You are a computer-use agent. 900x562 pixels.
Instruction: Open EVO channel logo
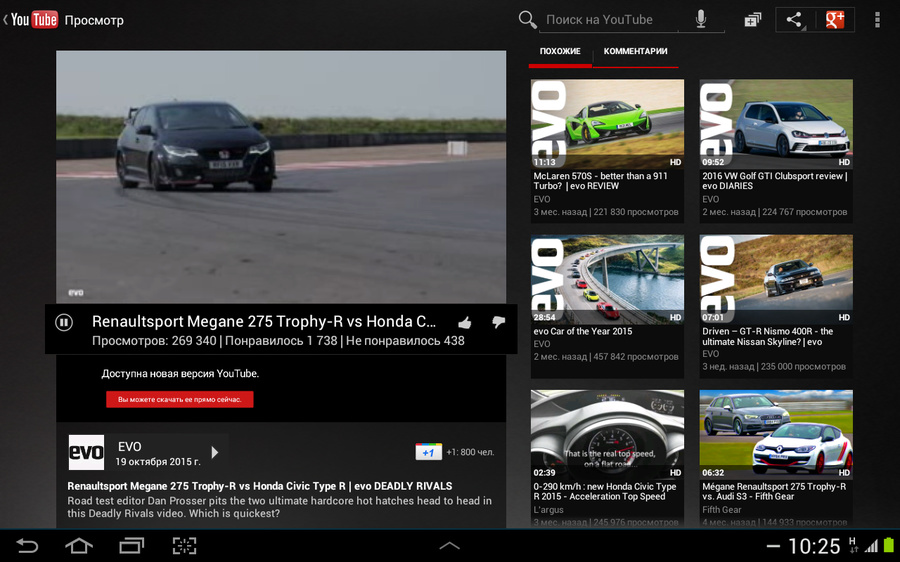[86, 452]
